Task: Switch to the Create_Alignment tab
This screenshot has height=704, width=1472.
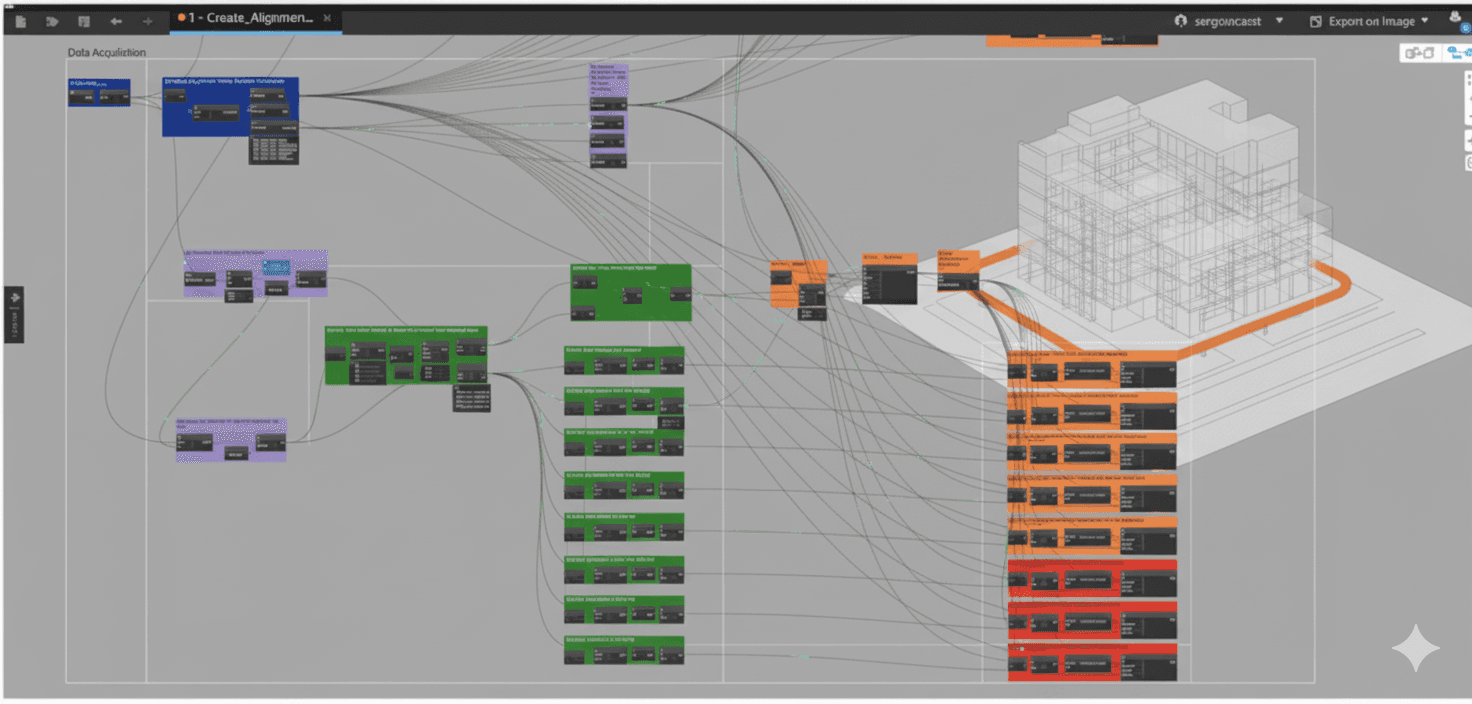Action: (x=250, y=17)
